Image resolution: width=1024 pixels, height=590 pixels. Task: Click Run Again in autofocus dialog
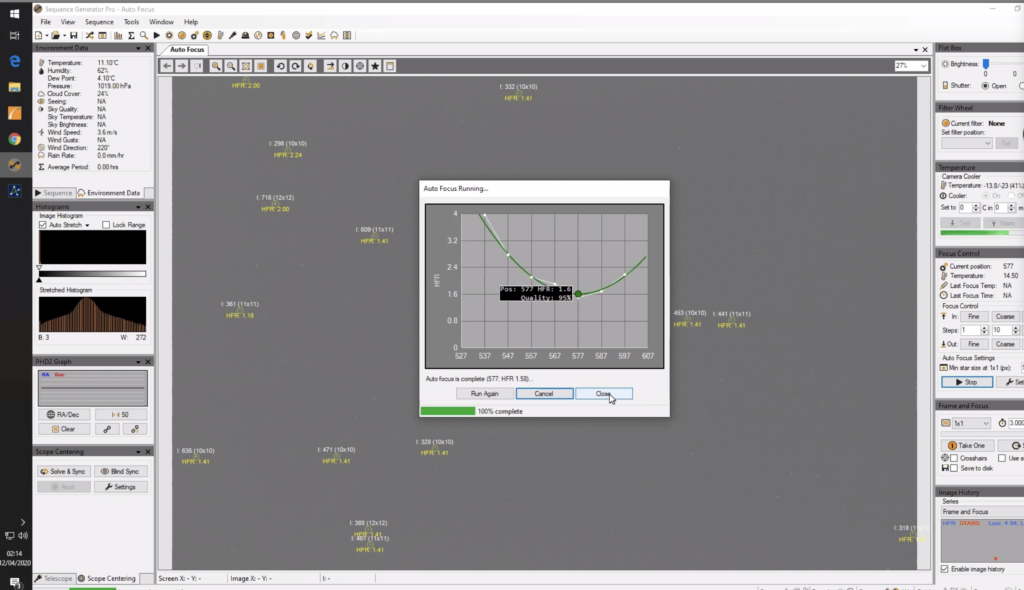485,394
